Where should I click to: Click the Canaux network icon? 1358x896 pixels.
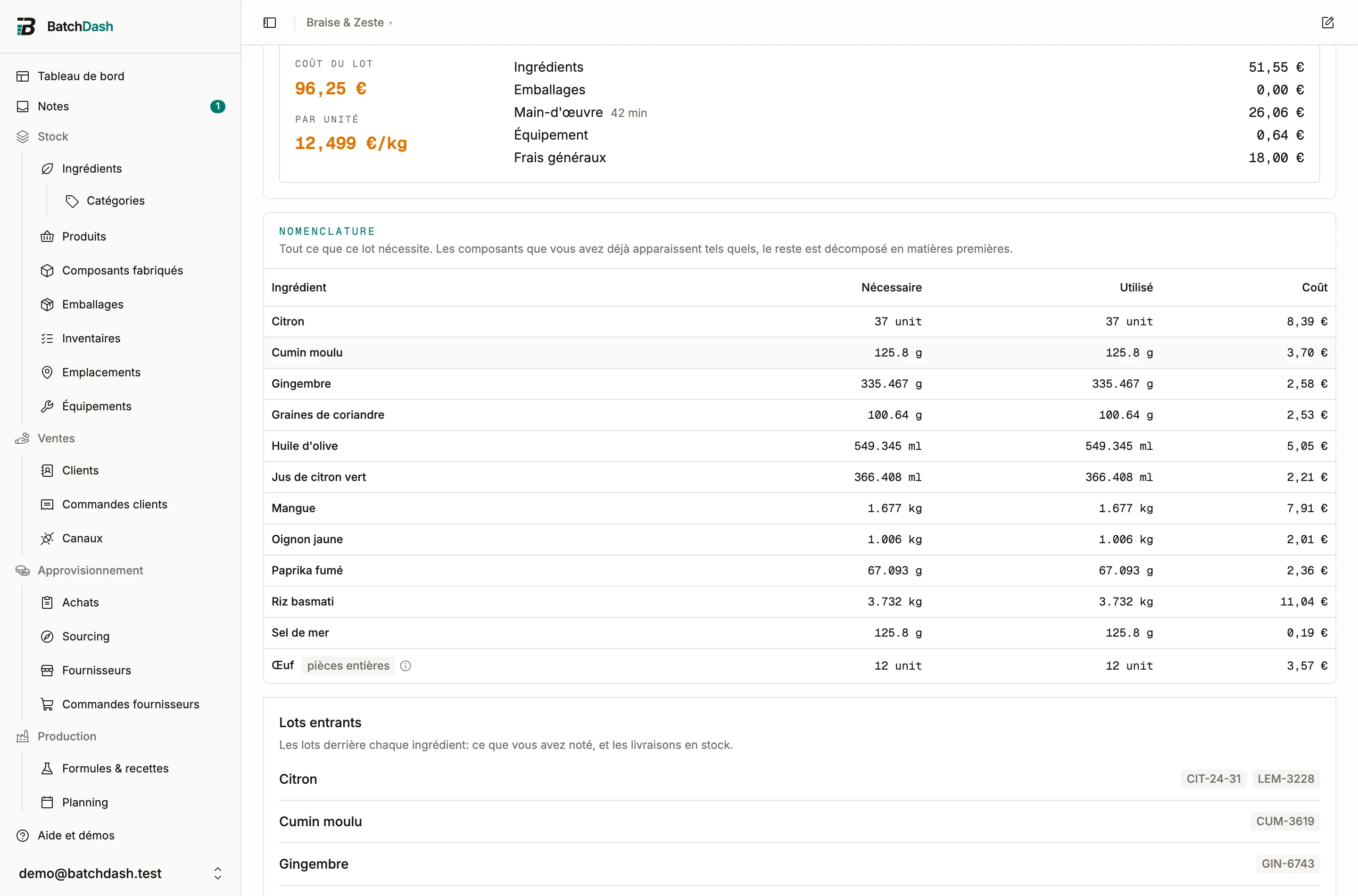pos(48,538)
